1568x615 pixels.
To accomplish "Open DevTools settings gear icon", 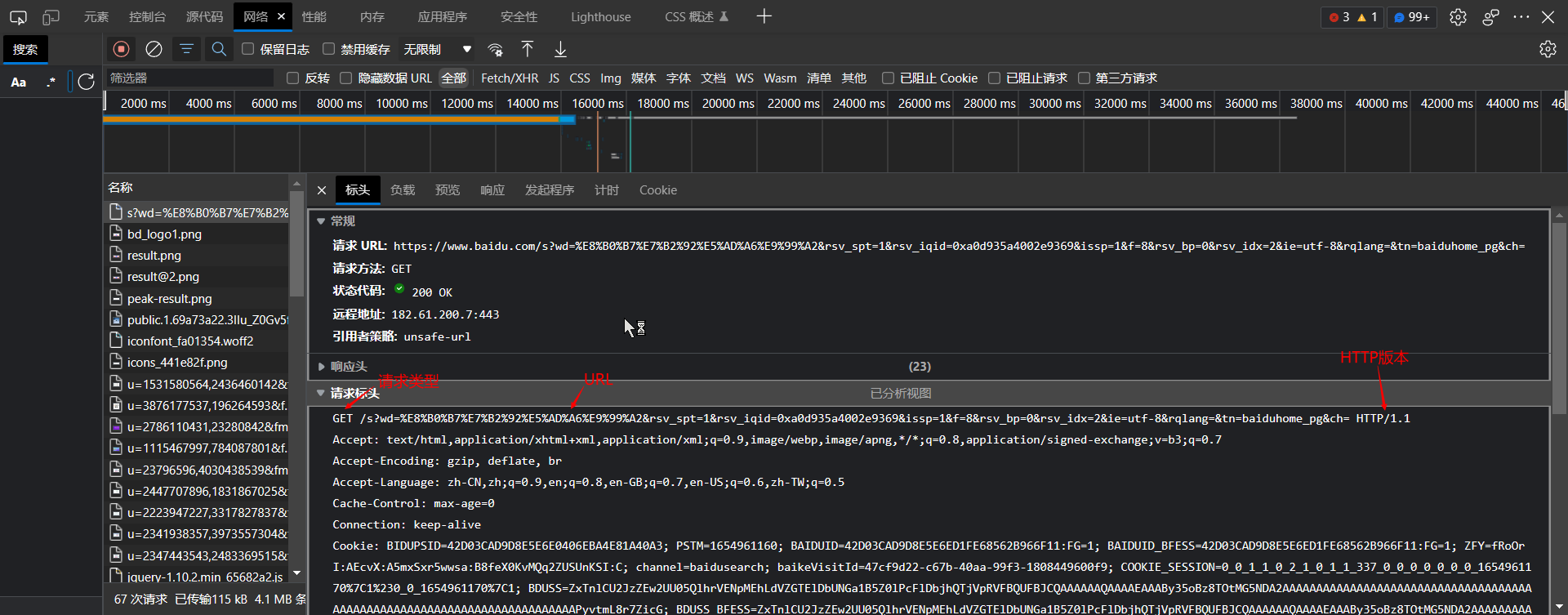I will [1458, 17].
